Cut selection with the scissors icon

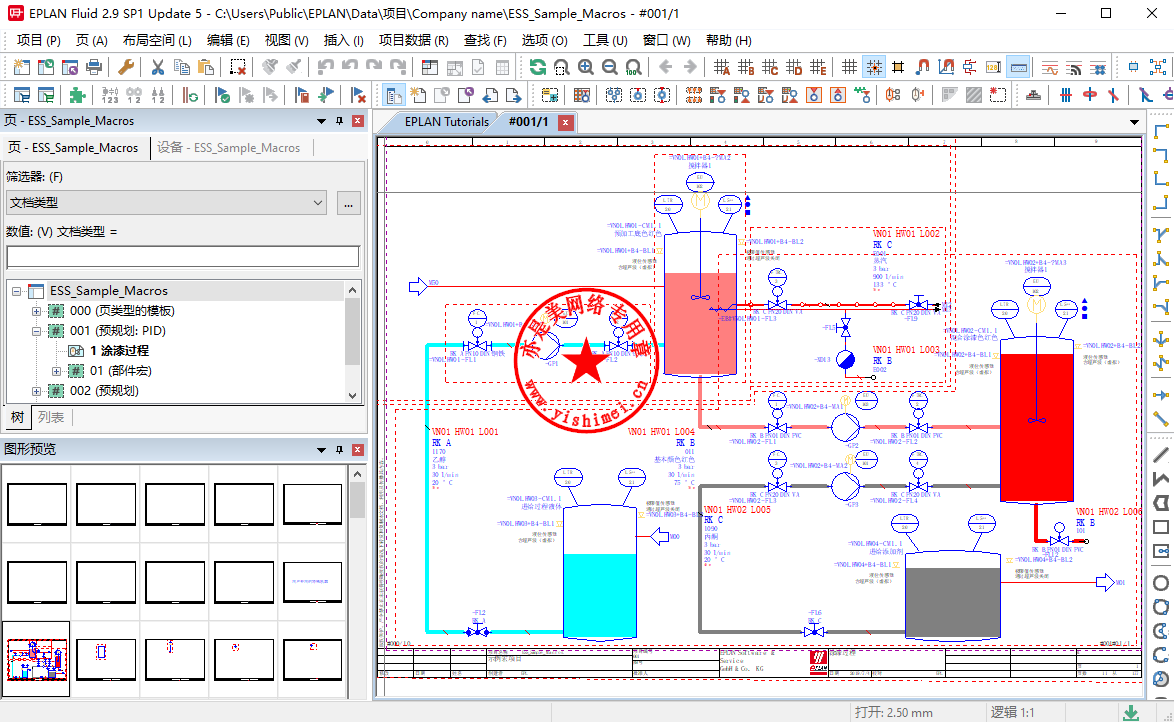click(157, 67)
